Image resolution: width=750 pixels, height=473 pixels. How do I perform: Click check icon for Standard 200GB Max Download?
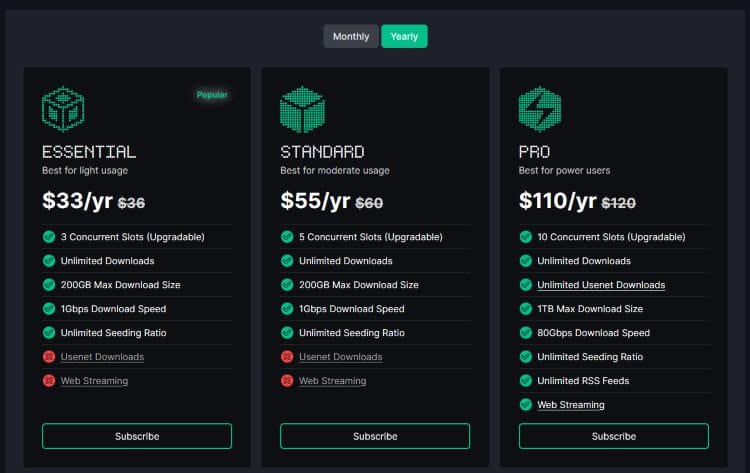pyautogui.click(x=287, y=285)
